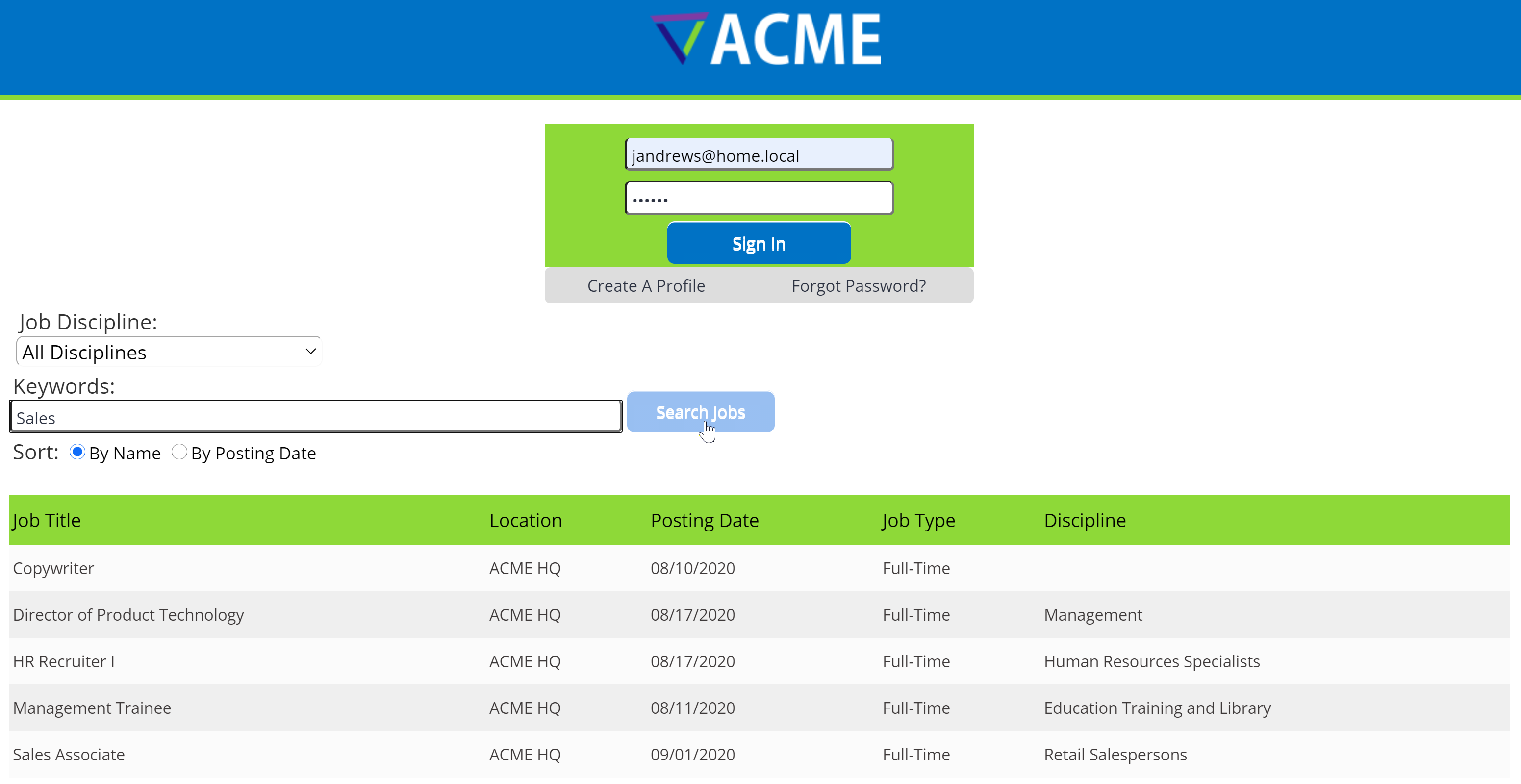Click the email field with jandrews@home.local
Image resolution: width=1521 pixels, height=784 pixels.
[759, 154]
